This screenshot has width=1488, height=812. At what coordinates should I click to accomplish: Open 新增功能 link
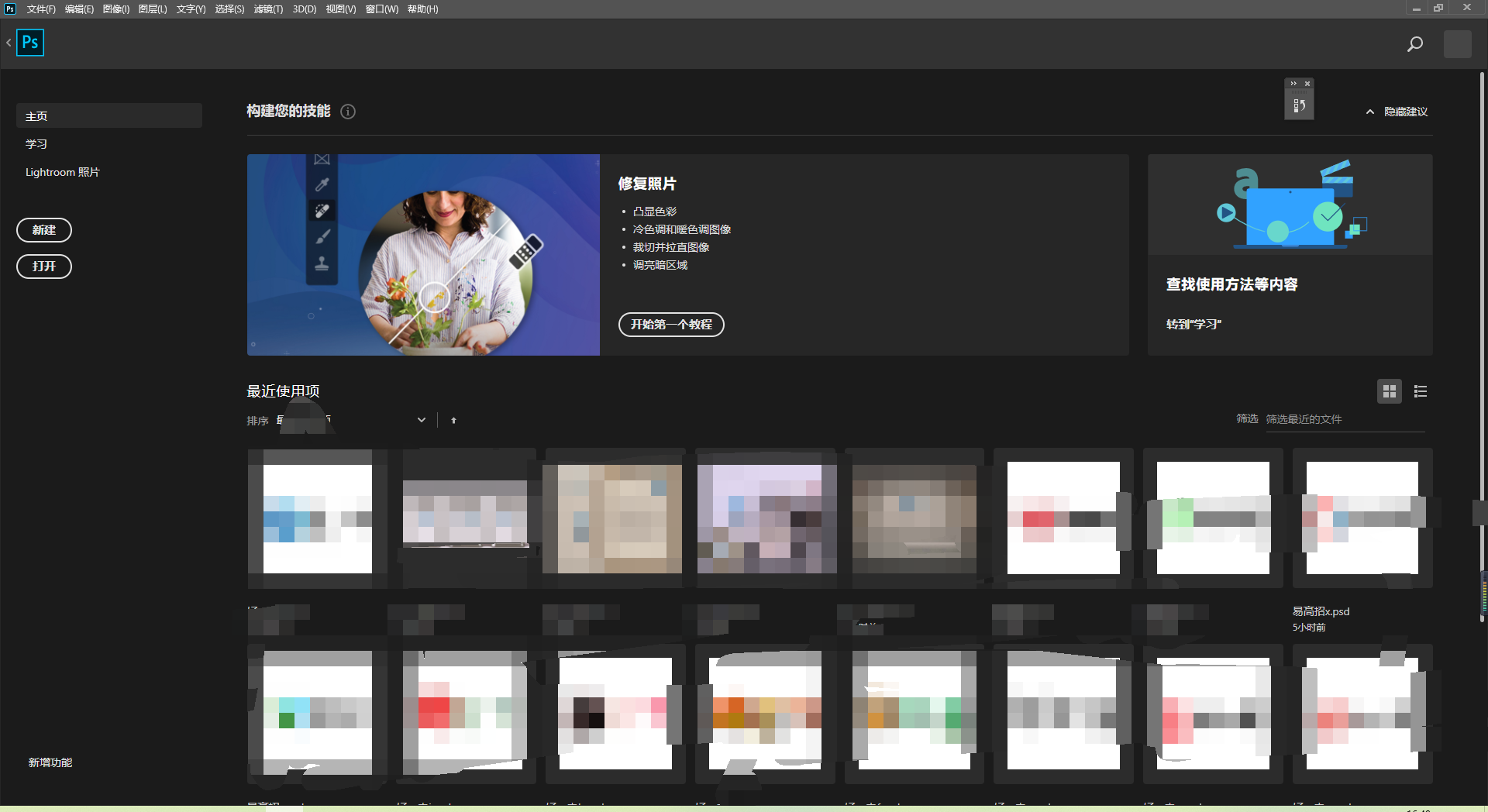pos(50,762)
